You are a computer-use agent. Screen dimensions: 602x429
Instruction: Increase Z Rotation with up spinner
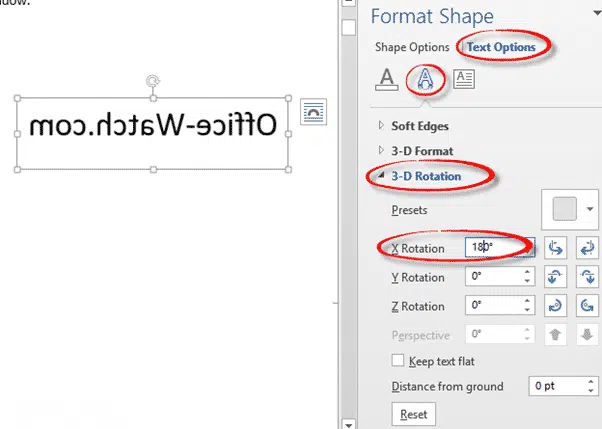527,300
